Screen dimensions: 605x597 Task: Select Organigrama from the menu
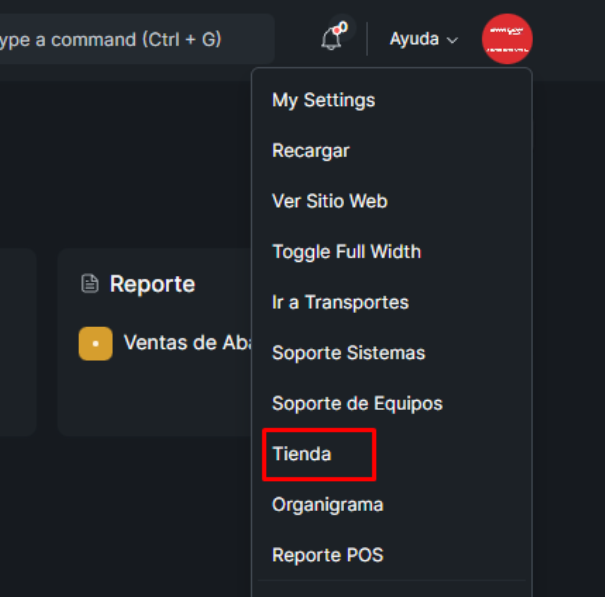[x=327, y=505]
